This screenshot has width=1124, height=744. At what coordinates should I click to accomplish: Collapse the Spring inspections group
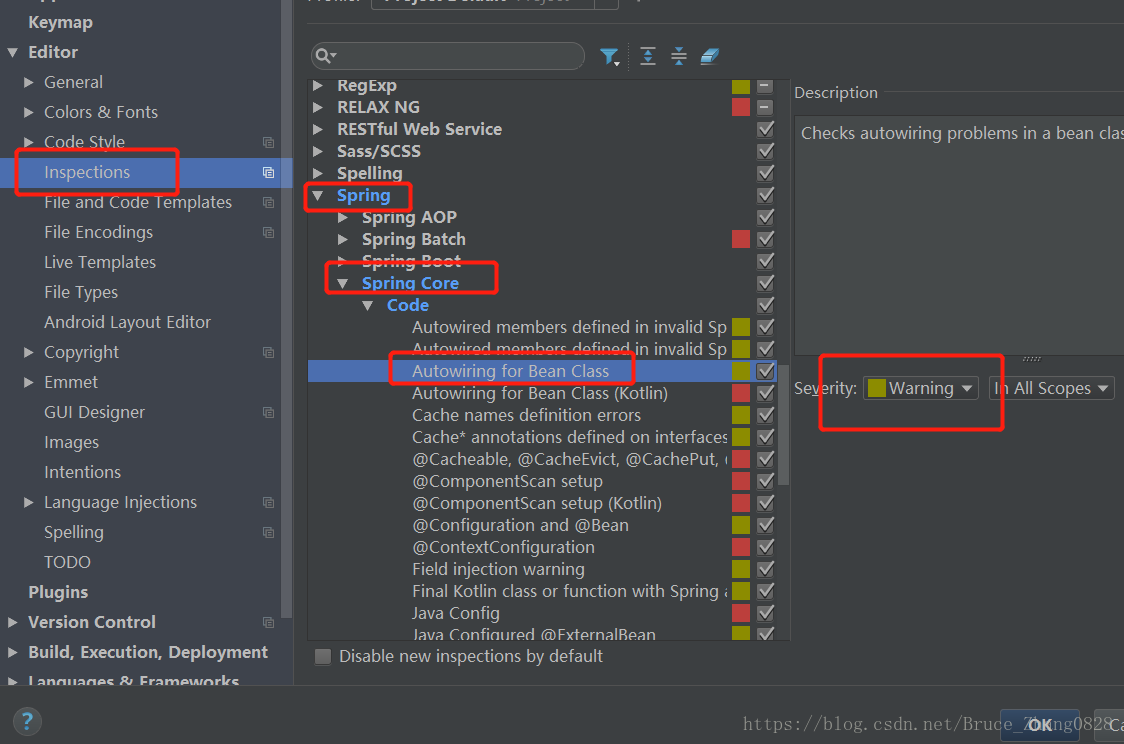tap(318, 195)
